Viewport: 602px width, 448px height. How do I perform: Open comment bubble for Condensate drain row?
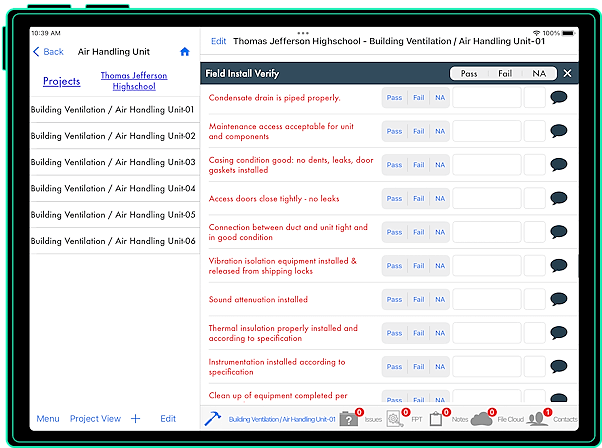(558, 98)
